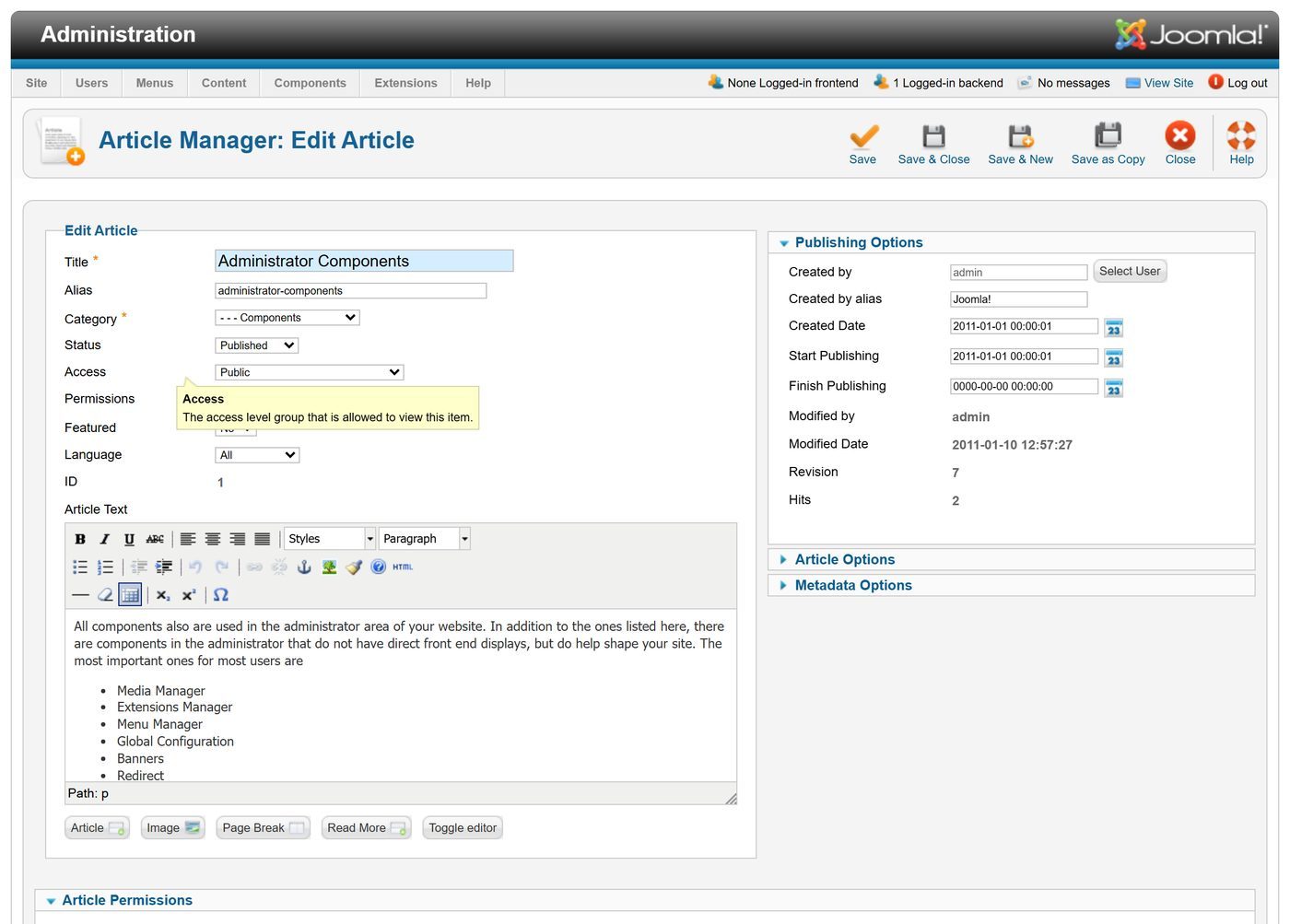This screenshot has height=924, width=1290.
Task: Increase indent of paragraph
Action: tap(164, 567)
